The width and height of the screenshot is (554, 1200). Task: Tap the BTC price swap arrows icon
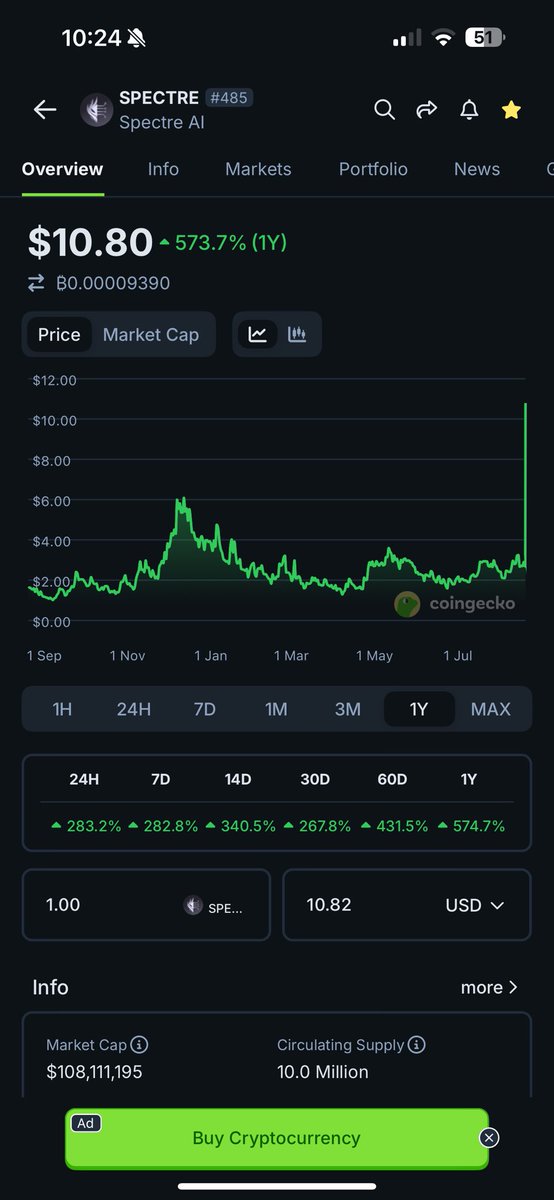36,283
